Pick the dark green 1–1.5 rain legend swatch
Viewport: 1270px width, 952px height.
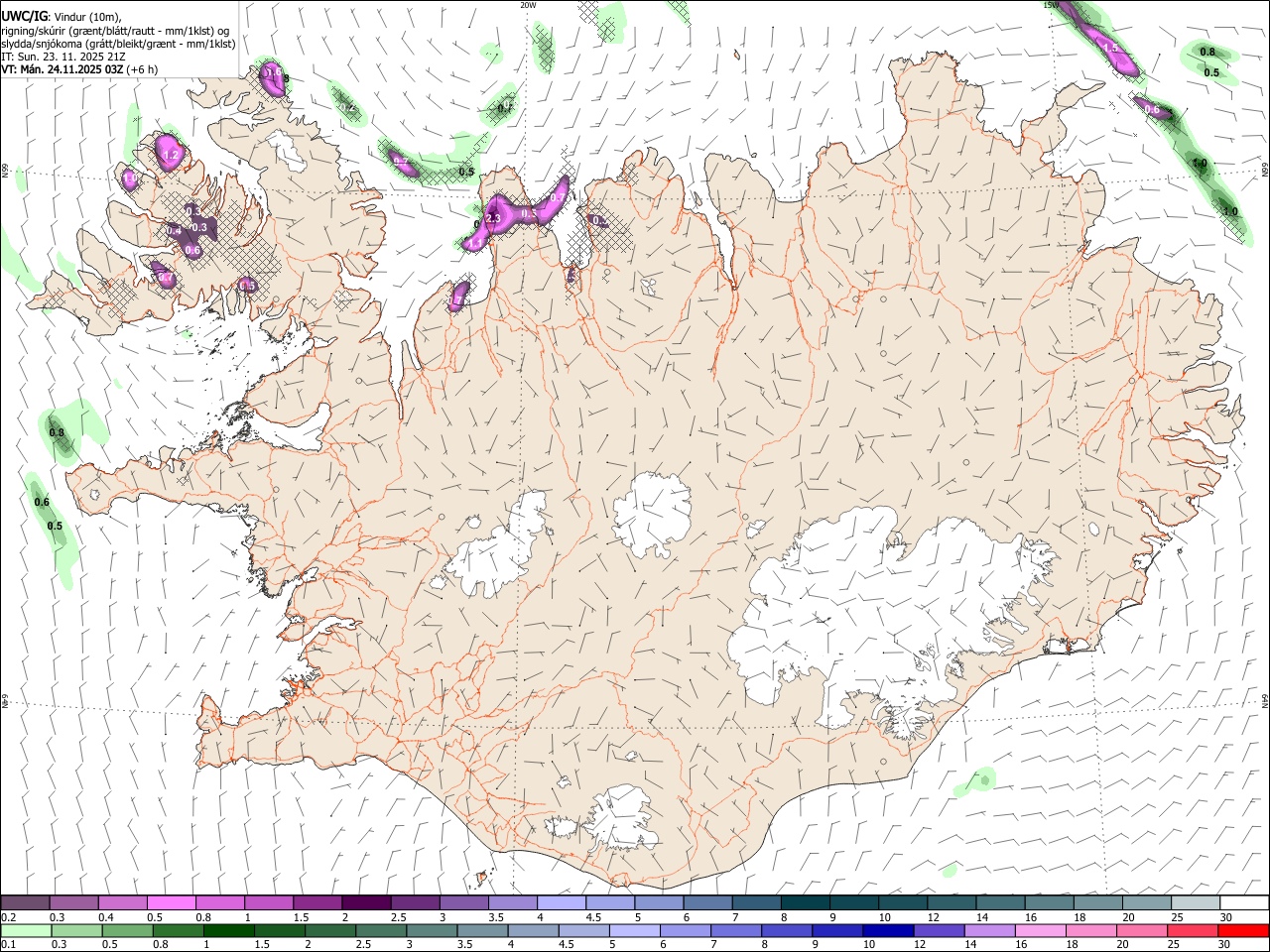pos(228,930)
